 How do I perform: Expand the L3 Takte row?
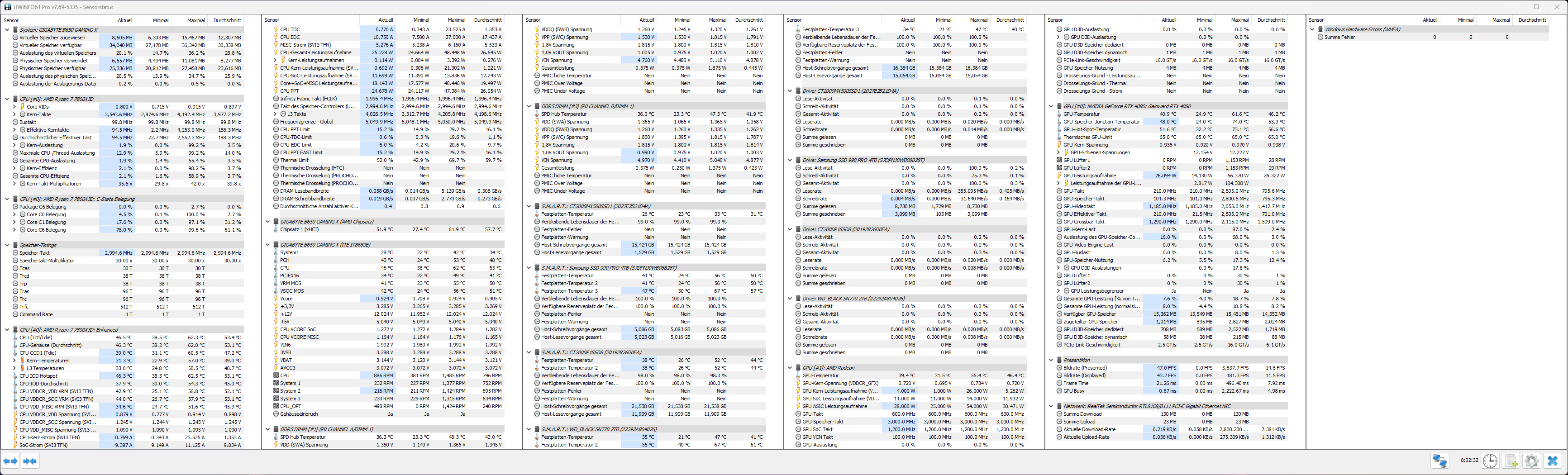275,114
